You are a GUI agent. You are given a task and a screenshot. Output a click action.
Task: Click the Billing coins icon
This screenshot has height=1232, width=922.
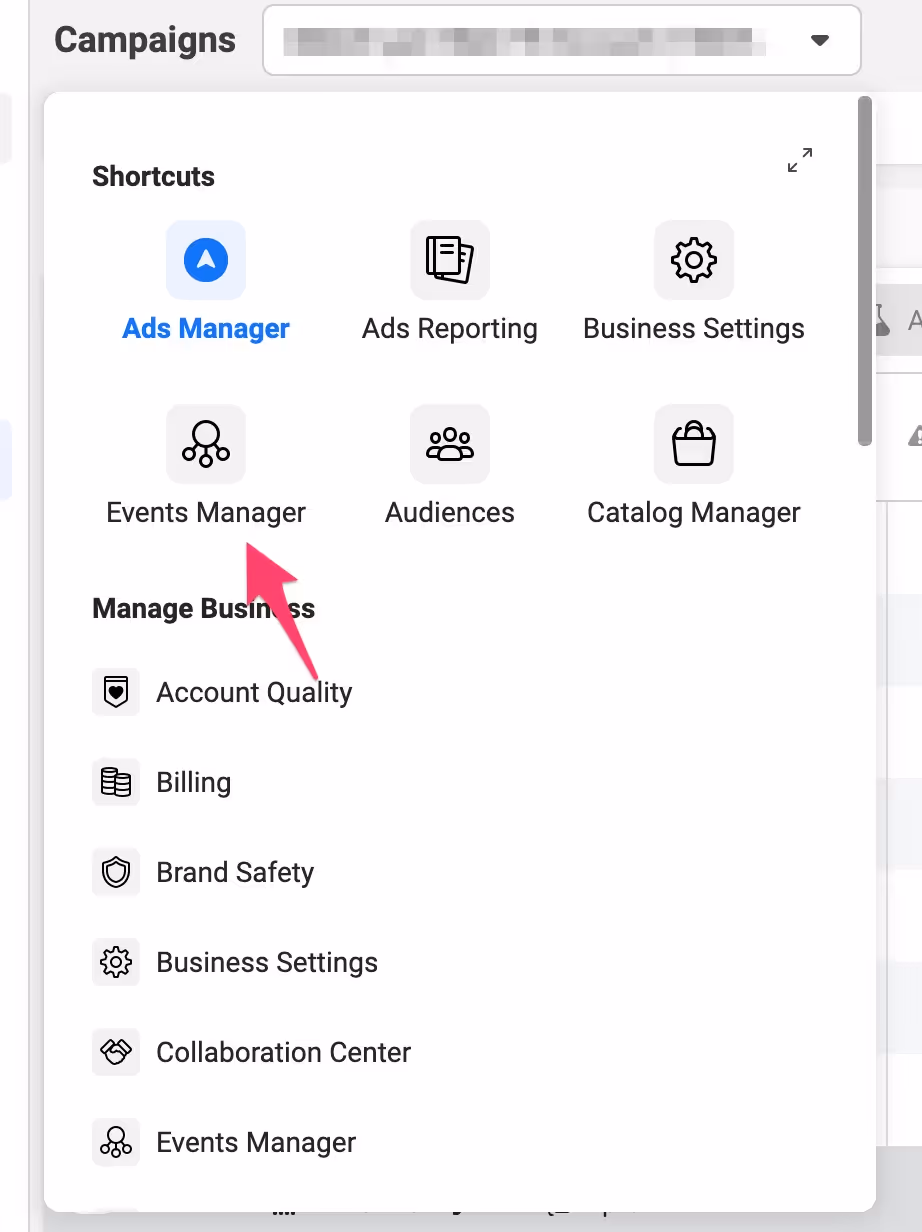[116, 782]
